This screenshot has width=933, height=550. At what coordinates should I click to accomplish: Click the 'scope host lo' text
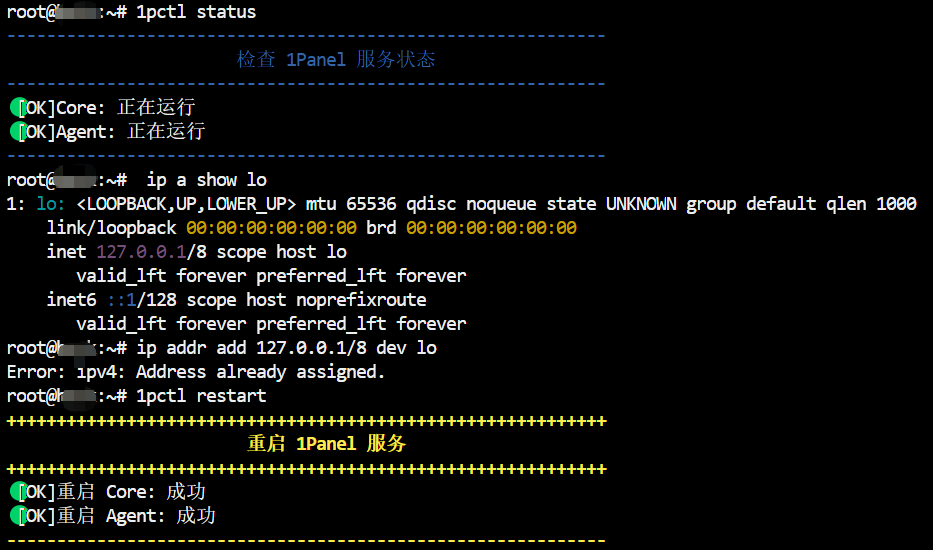(x=281, y=252)
